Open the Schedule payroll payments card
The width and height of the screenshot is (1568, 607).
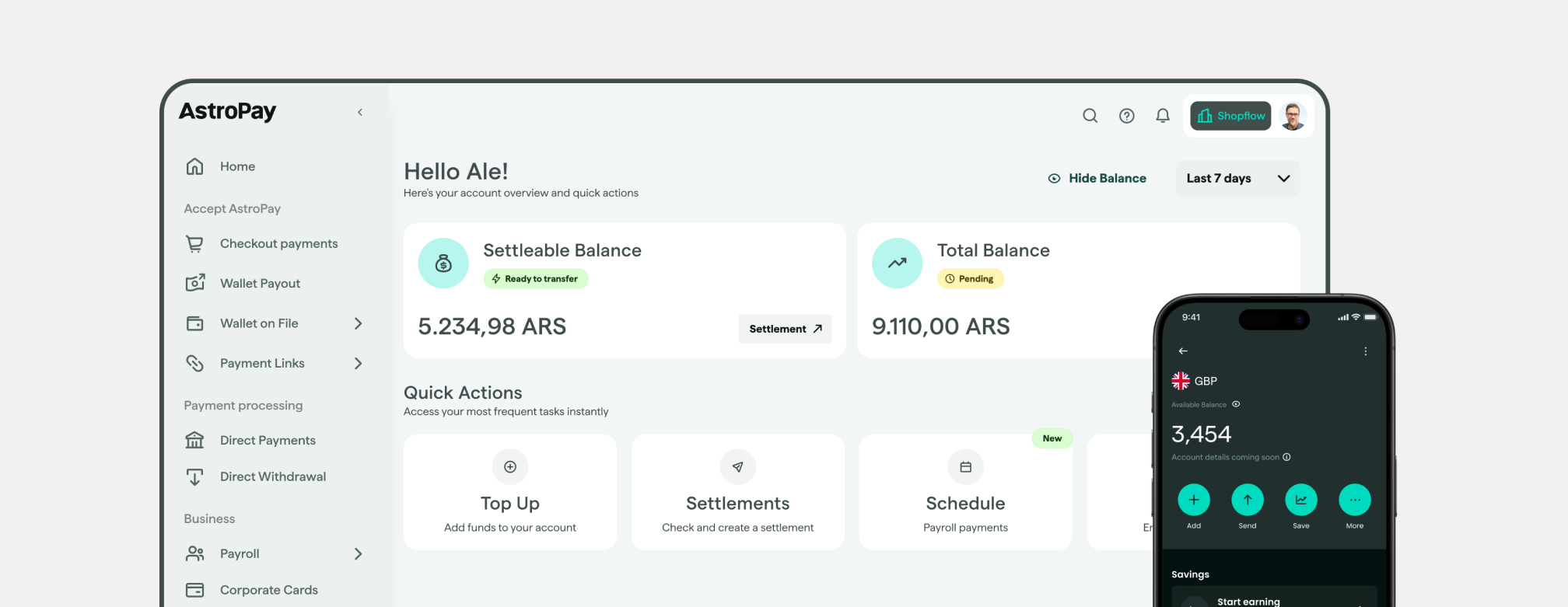pos(966,492)
